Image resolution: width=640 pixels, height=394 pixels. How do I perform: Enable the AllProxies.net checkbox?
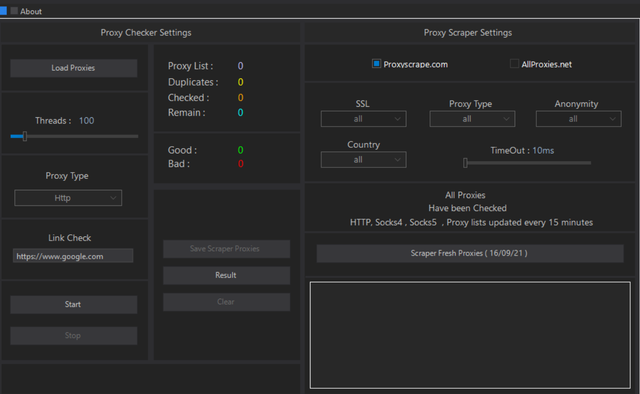point(514,64)
